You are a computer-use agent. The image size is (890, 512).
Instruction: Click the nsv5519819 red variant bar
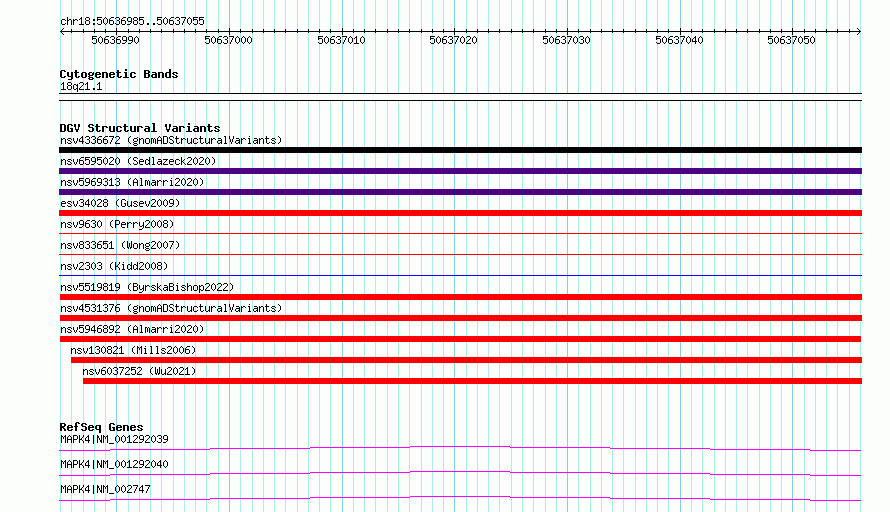point(460,297)
